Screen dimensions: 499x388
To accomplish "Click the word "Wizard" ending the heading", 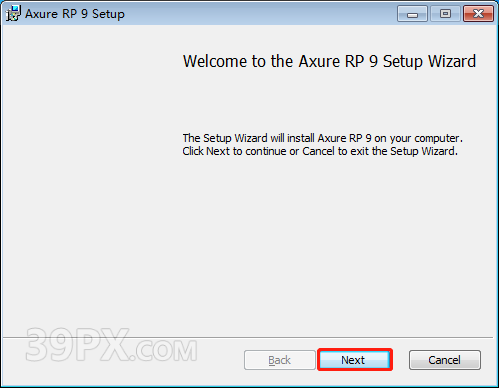I will coord(452,62).
